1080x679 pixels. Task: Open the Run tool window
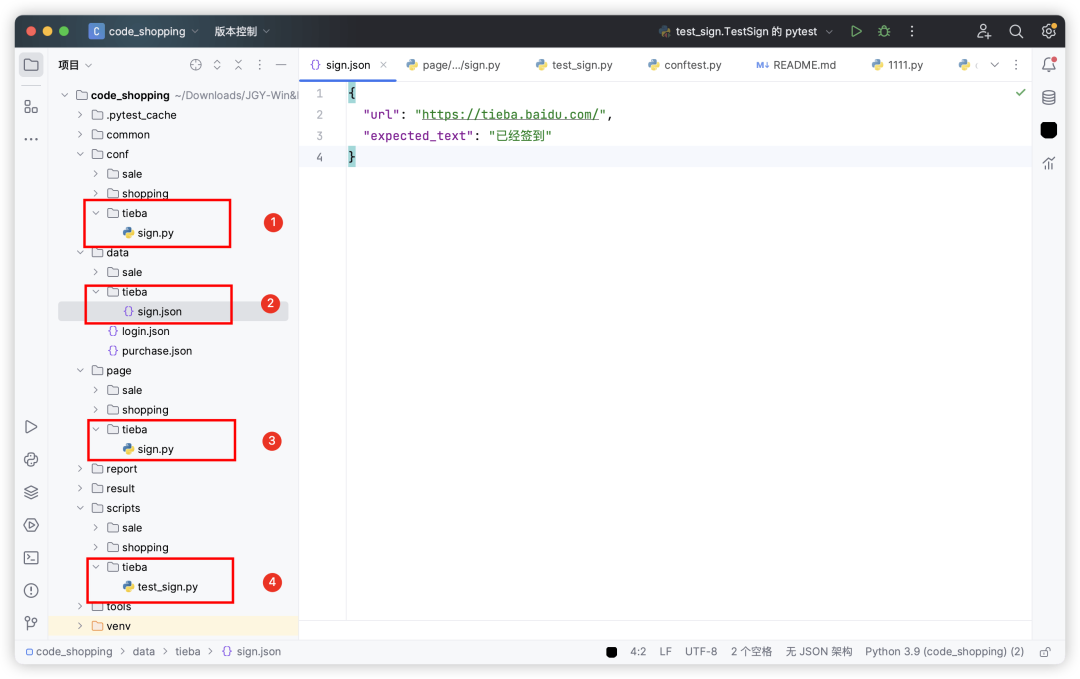[x=31, y=427]
